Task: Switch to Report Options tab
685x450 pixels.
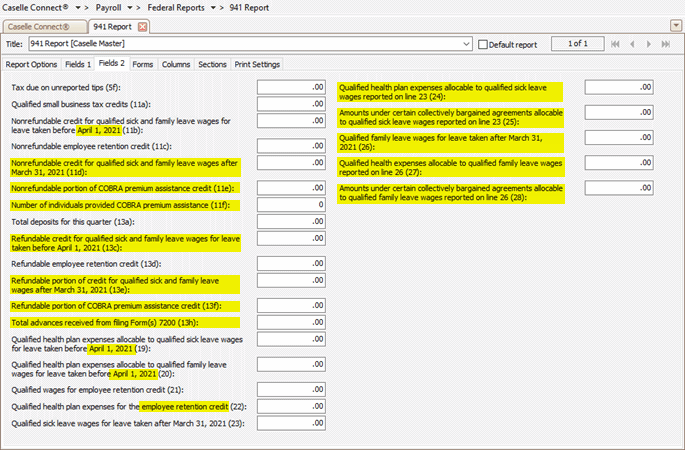Action: (x=31, y=64)
